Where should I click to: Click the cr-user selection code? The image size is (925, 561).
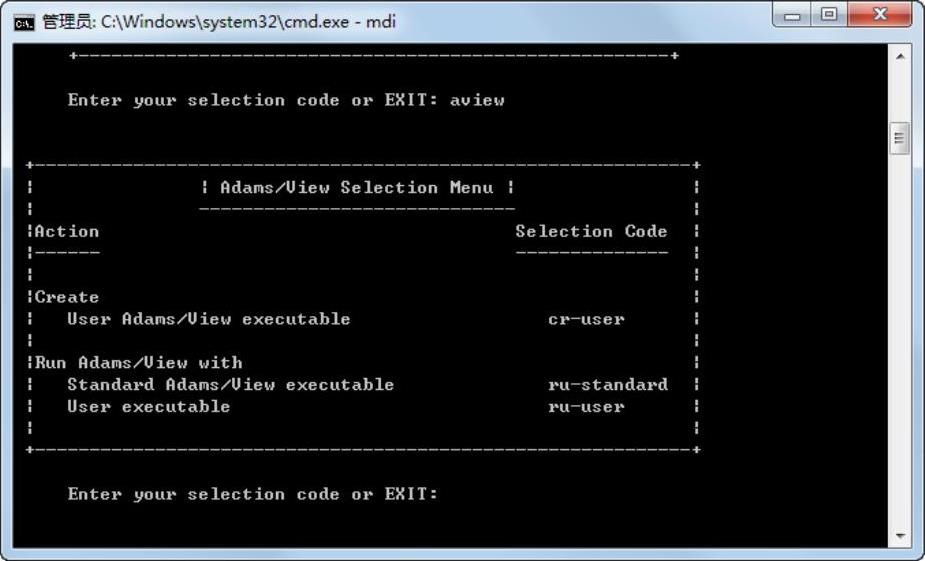(586, 319)
